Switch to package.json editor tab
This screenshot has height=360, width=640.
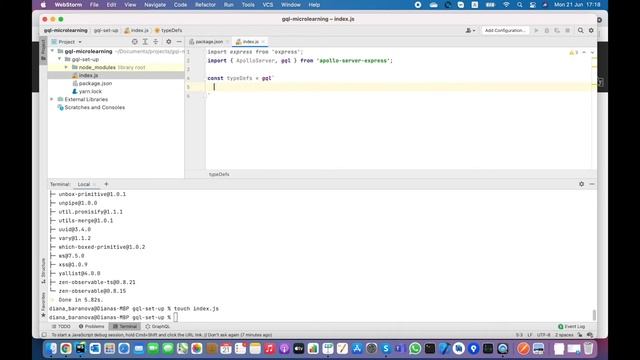pyautogui.click(x=209, y=42)
